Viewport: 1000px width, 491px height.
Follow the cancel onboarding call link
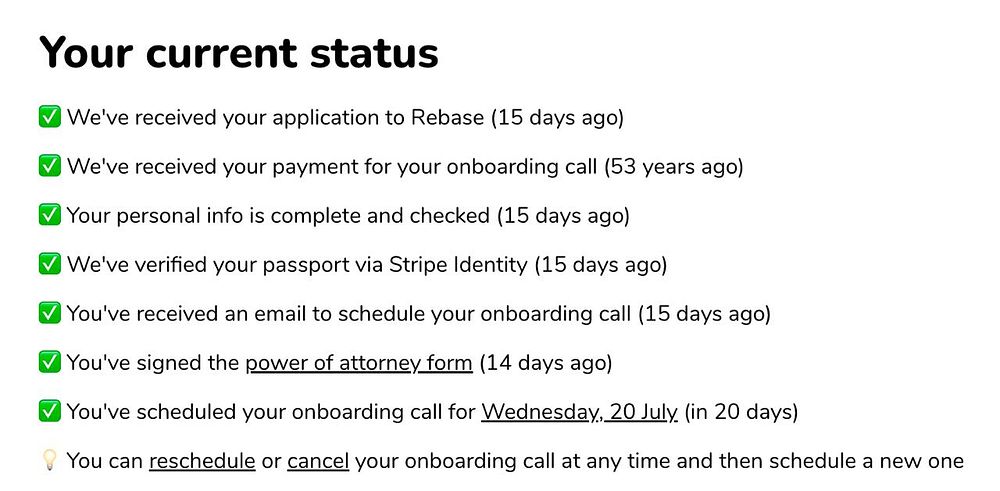(x=318, y=461)
